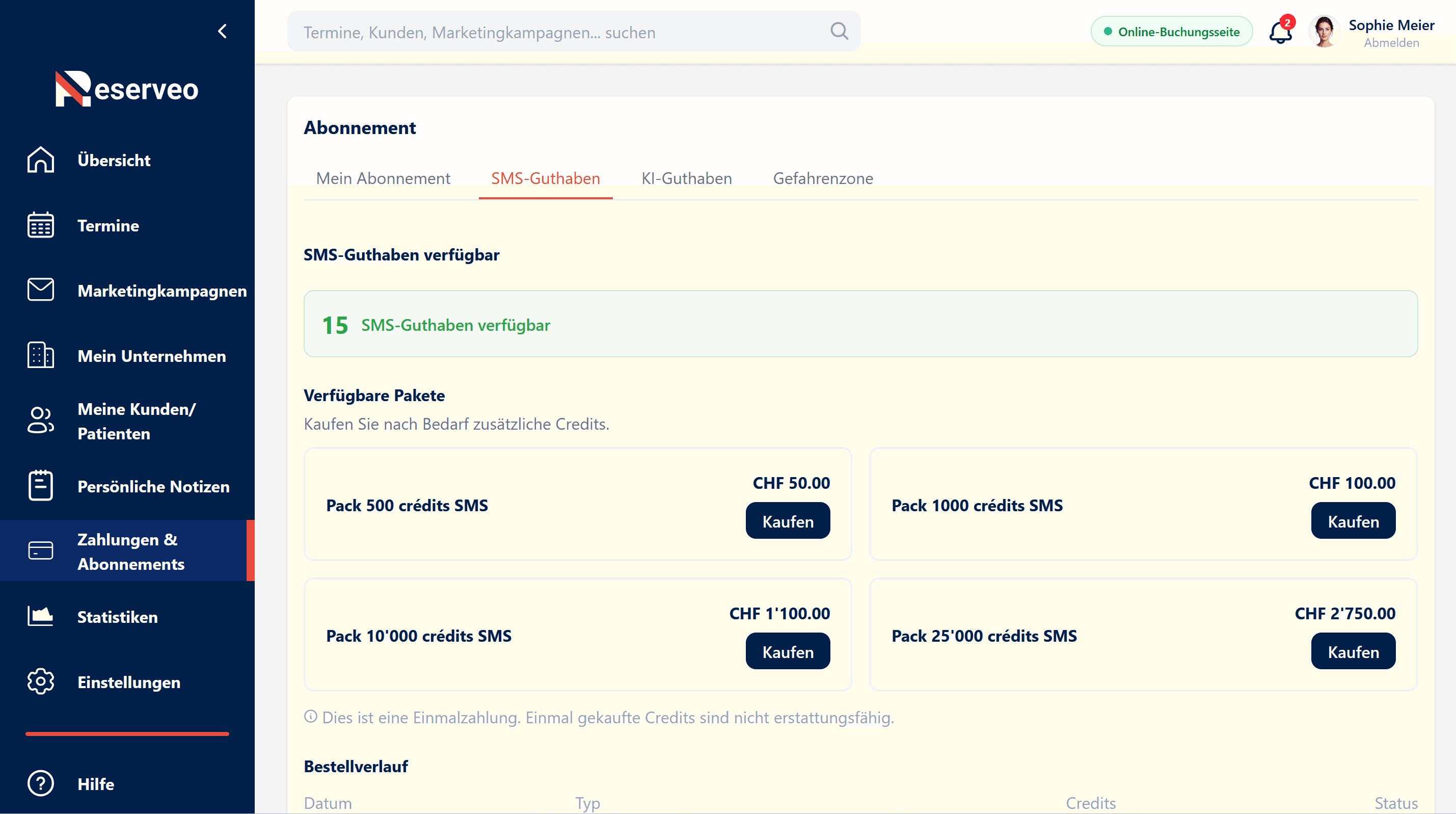Click the Meine Kunden/Patienten people icon
This screenshot has height=814, width=1456.
tap(41, 421)
